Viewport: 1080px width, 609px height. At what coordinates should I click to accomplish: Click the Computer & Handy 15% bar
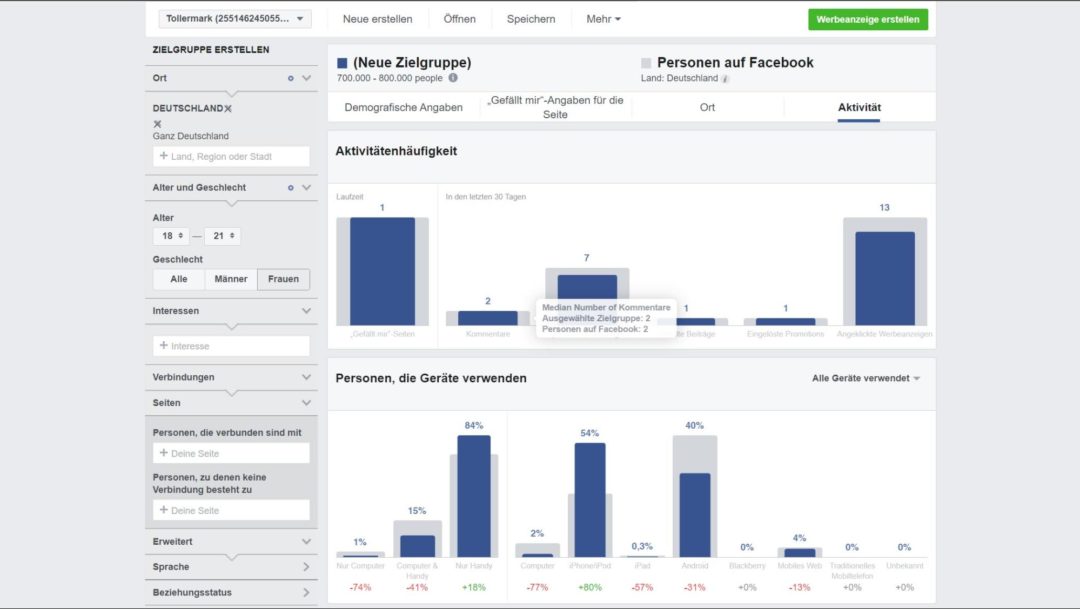coord(417,546)
